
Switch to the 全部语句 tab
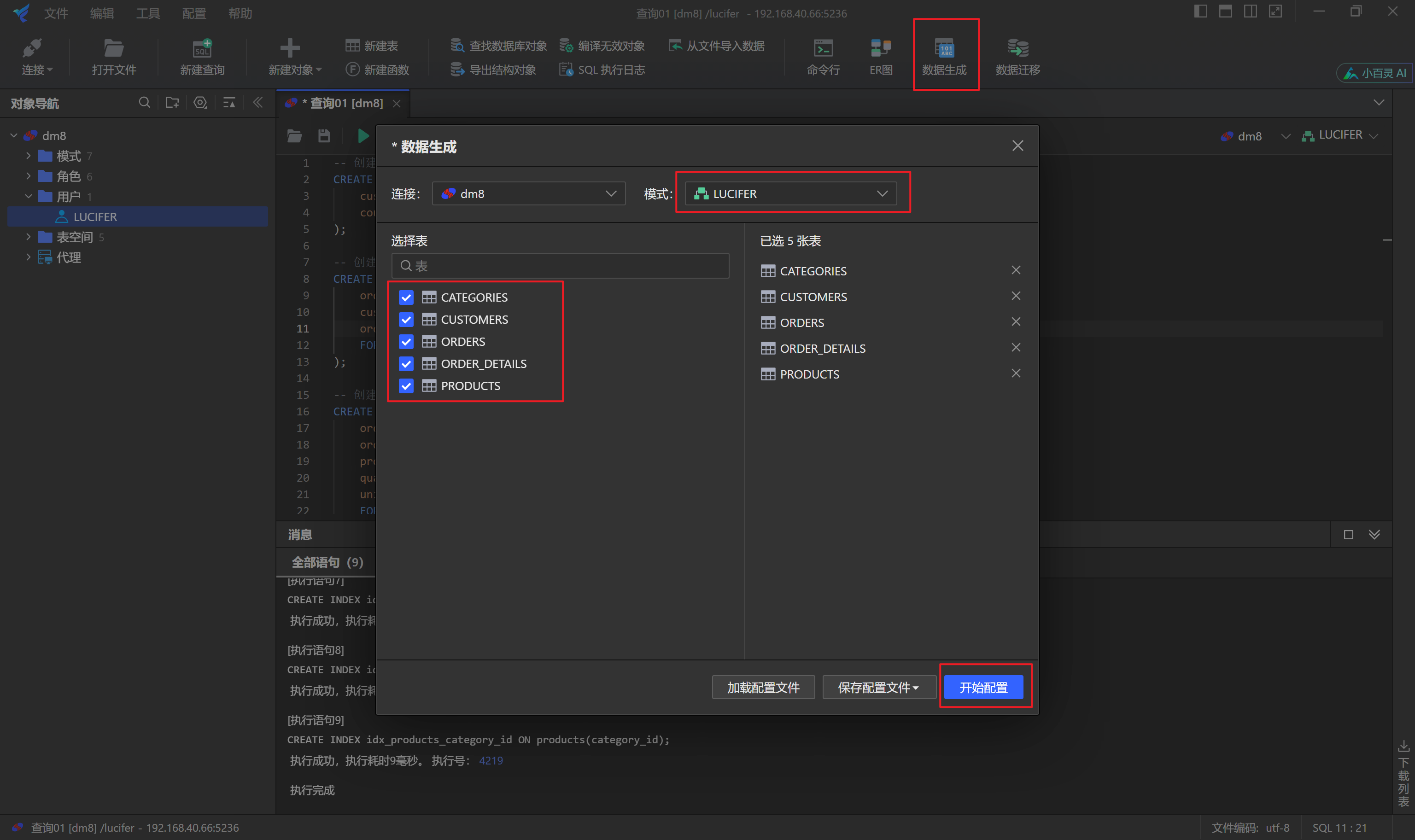tap(326, 562)
